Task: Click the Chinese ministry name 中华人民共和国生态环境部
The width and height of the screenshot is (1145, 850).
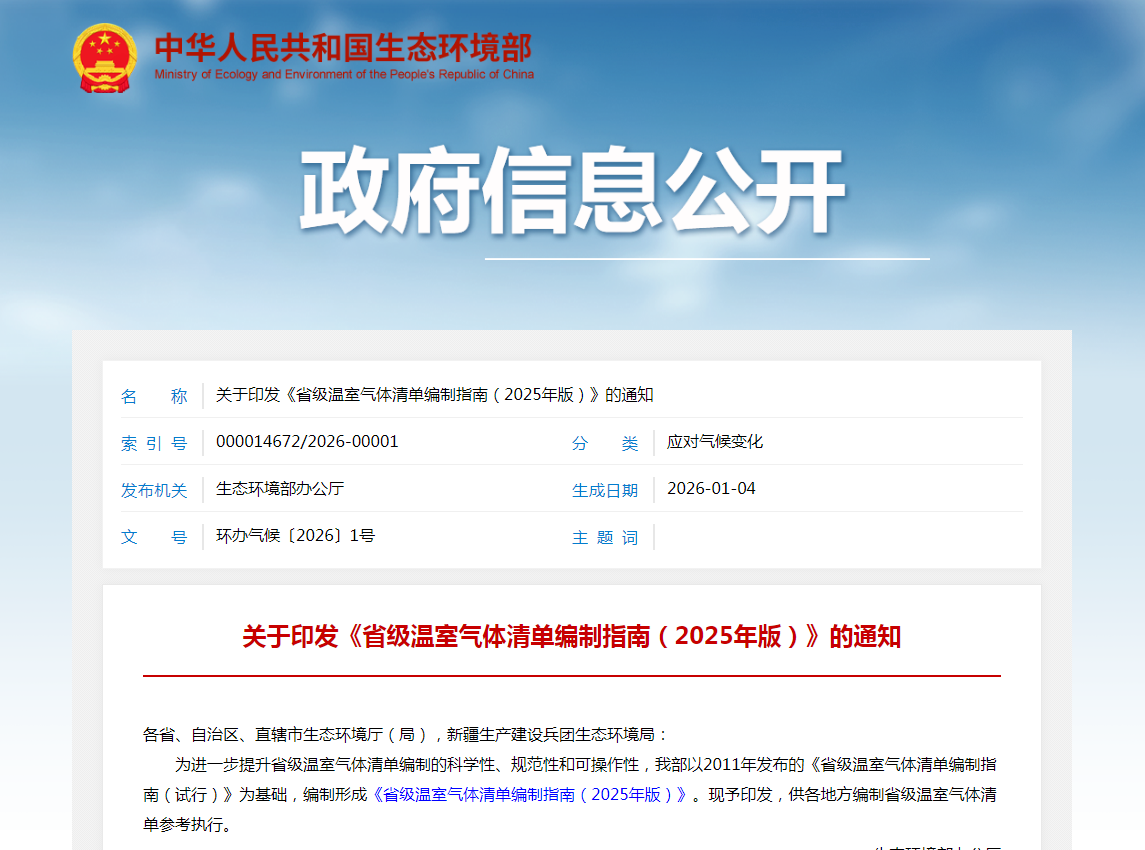Action: [343, 47]
